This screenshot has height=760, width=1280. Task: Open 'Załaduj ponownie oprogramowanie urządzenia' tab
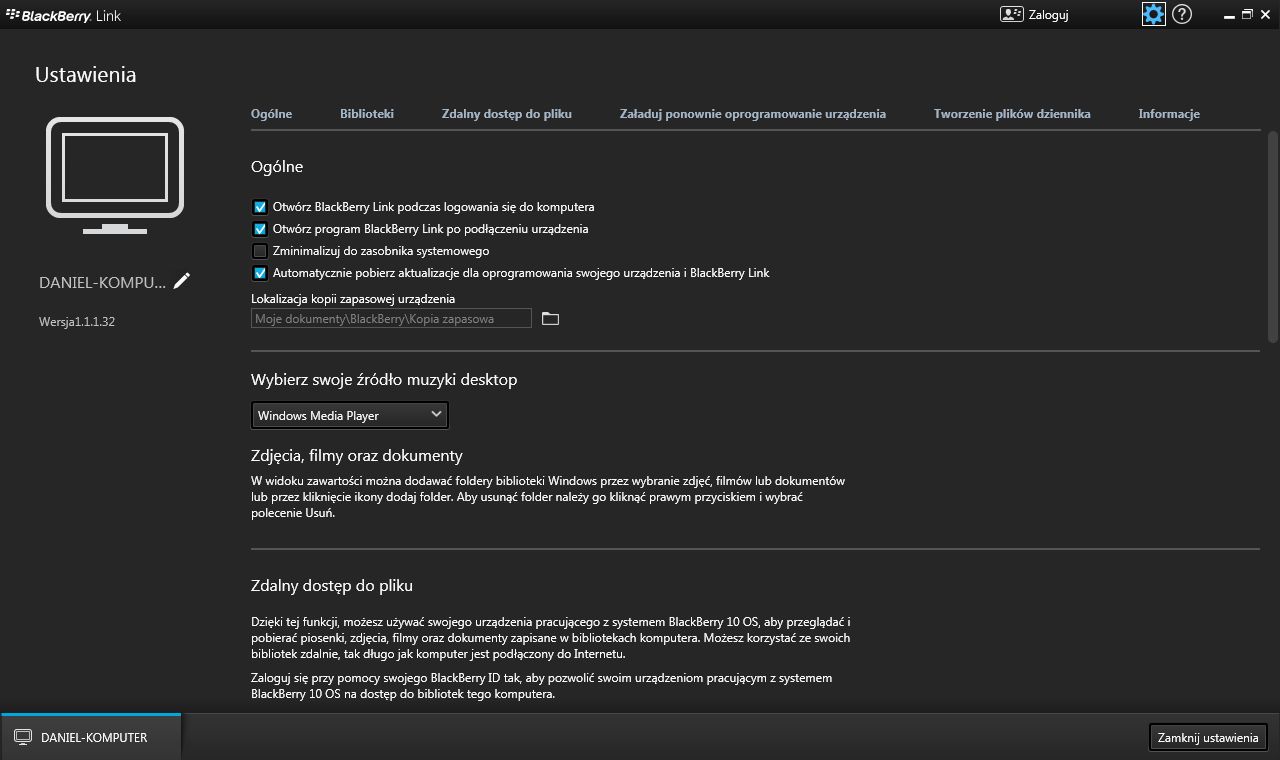(x=753, y=114)
